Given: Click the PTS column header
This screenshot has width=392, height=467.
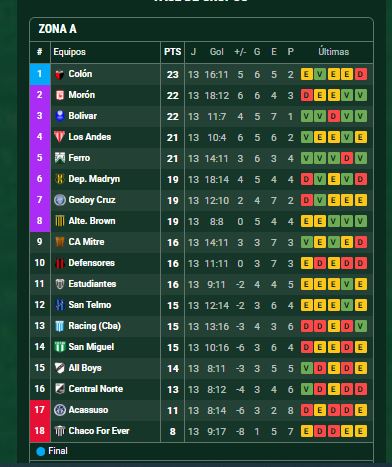Looking at the screenshot, I should click(x=173, y=52).
